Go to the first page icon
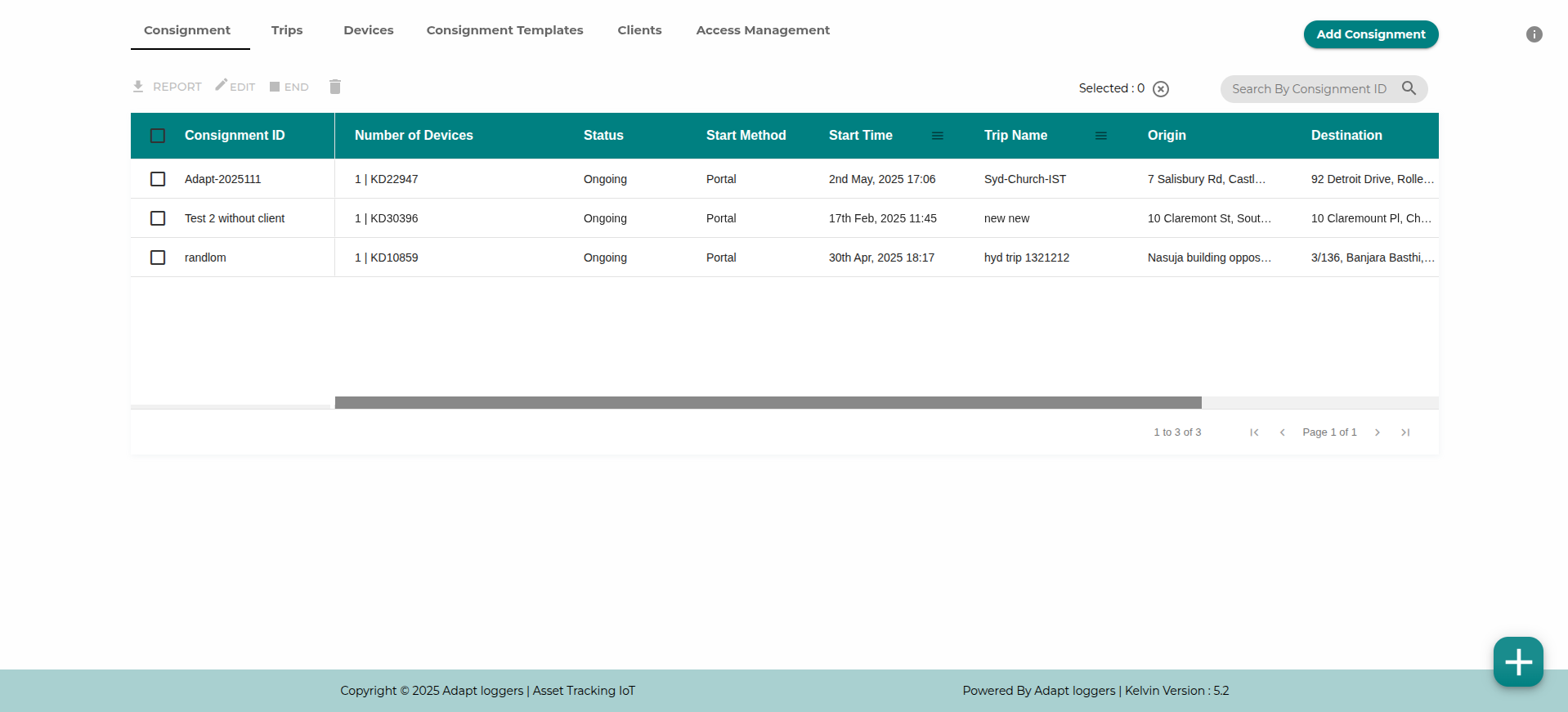The width and height of the screenshot is (1568, 712). pos(1254,432)
